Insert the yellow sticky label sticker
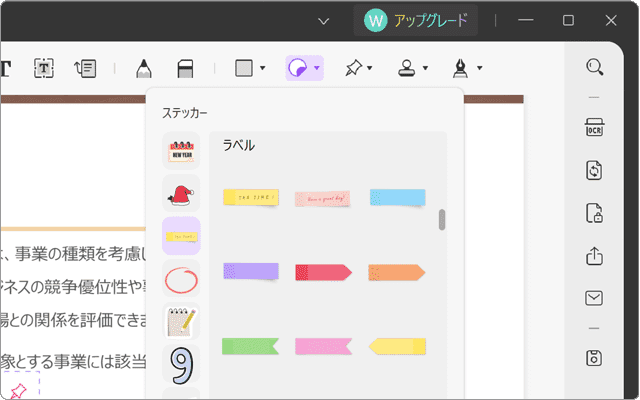 tap(251, 198)
